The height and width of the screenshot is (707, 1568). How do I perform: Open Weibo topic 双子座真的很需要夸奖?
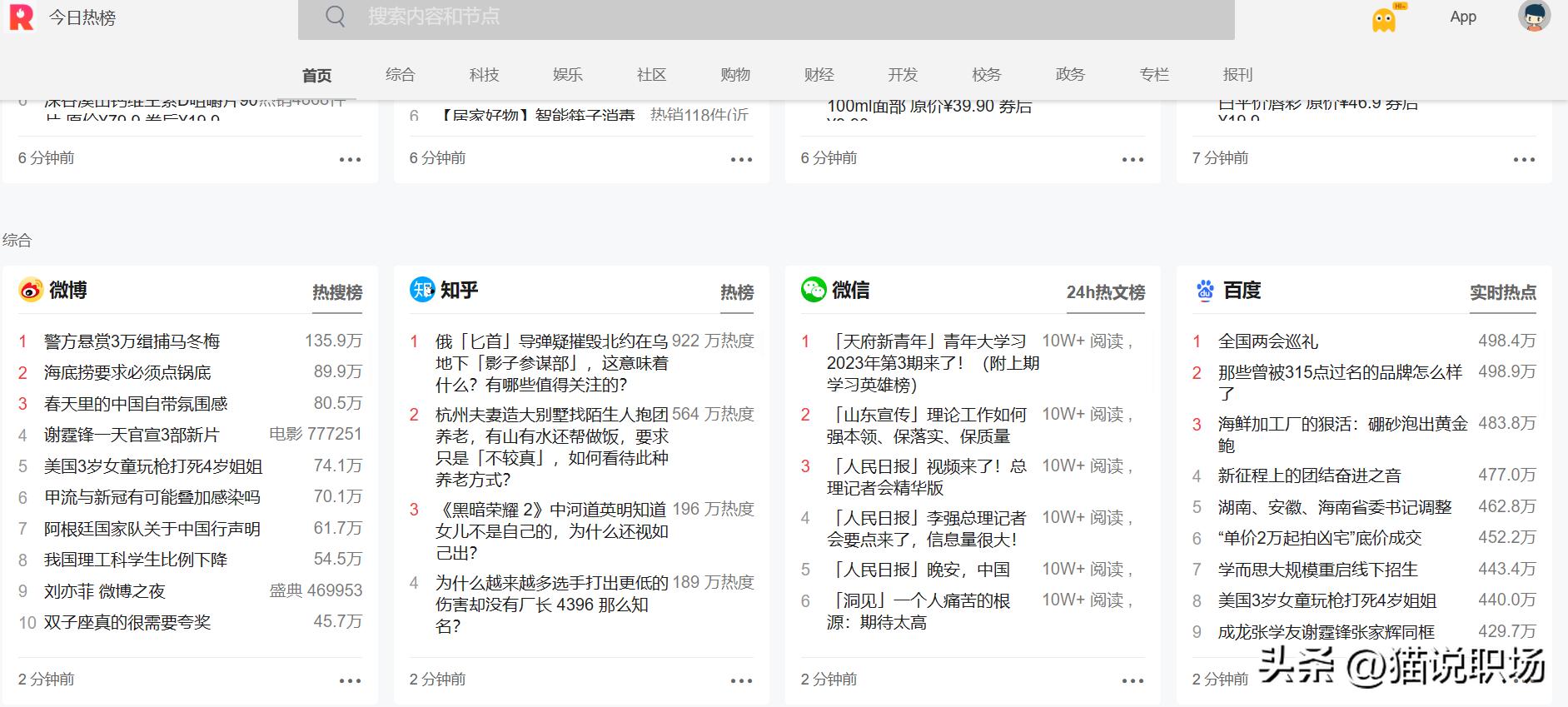127,622
